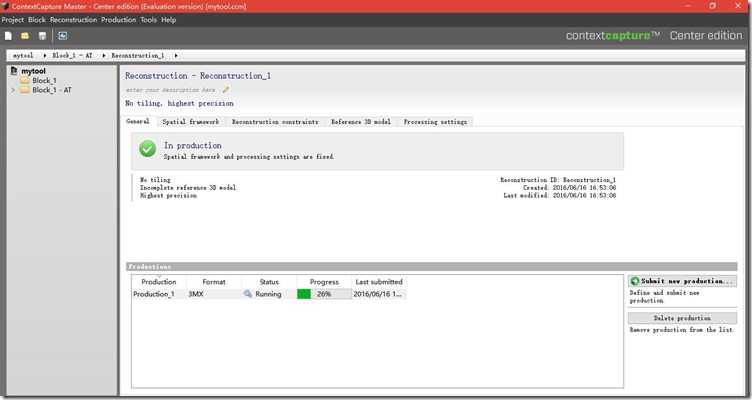Select Block_1 - AT in the project tree
752x400 pixels.
click(x=52, y=90)
